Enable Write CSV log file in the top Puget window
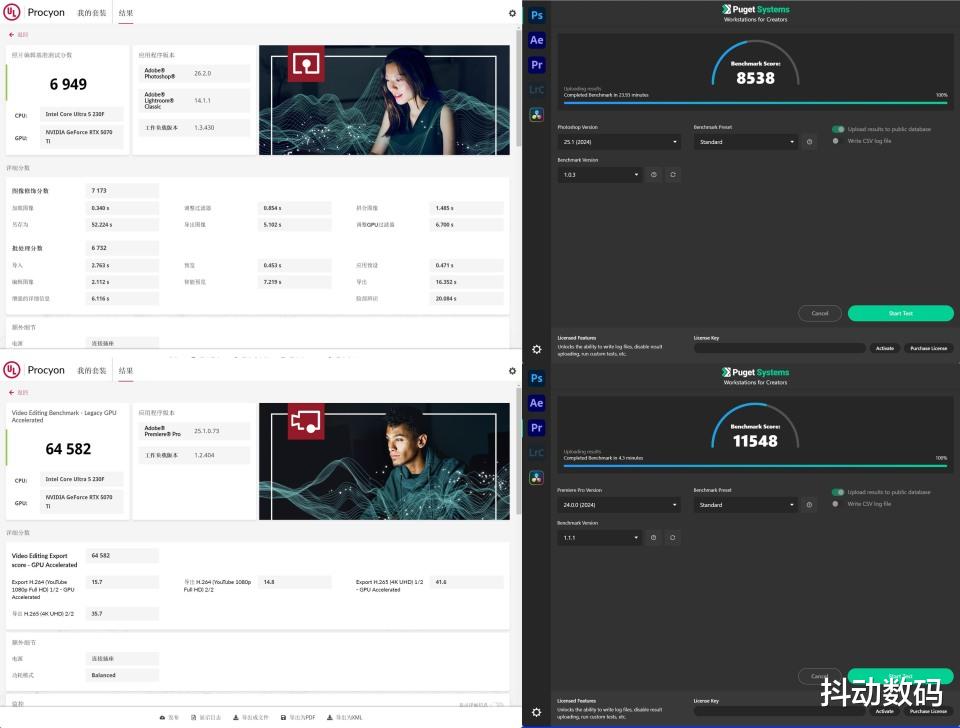Screen dimensions: 960x728 [836, 141]
